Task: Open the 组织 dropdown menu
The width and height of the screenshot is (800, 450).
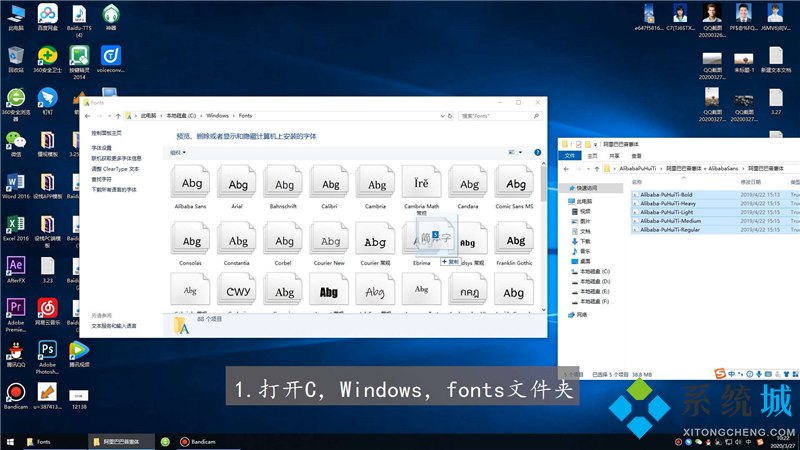Action: click(x=178, y=152)
